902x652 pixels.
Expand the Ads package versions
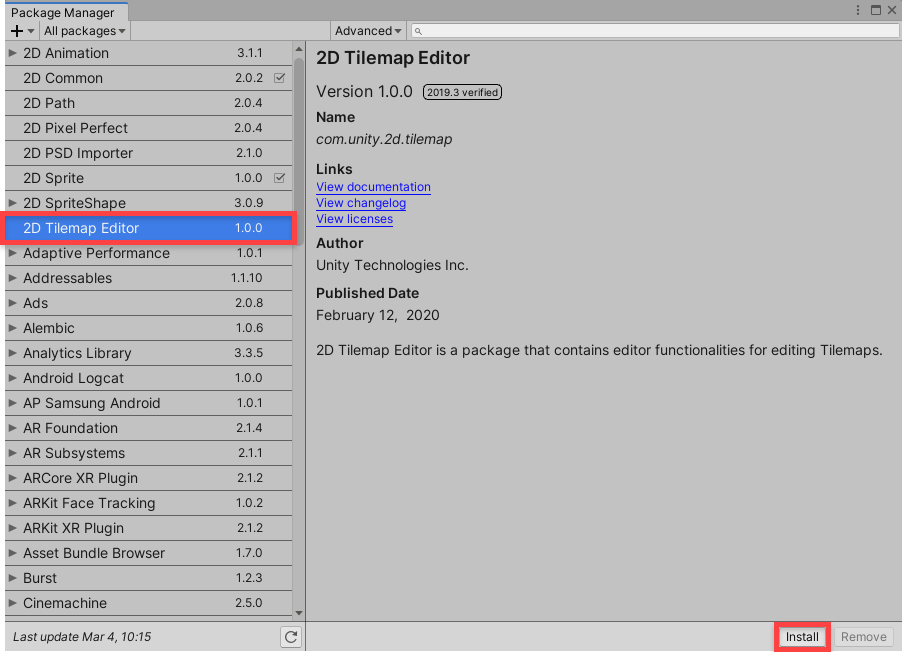(13, 303)
